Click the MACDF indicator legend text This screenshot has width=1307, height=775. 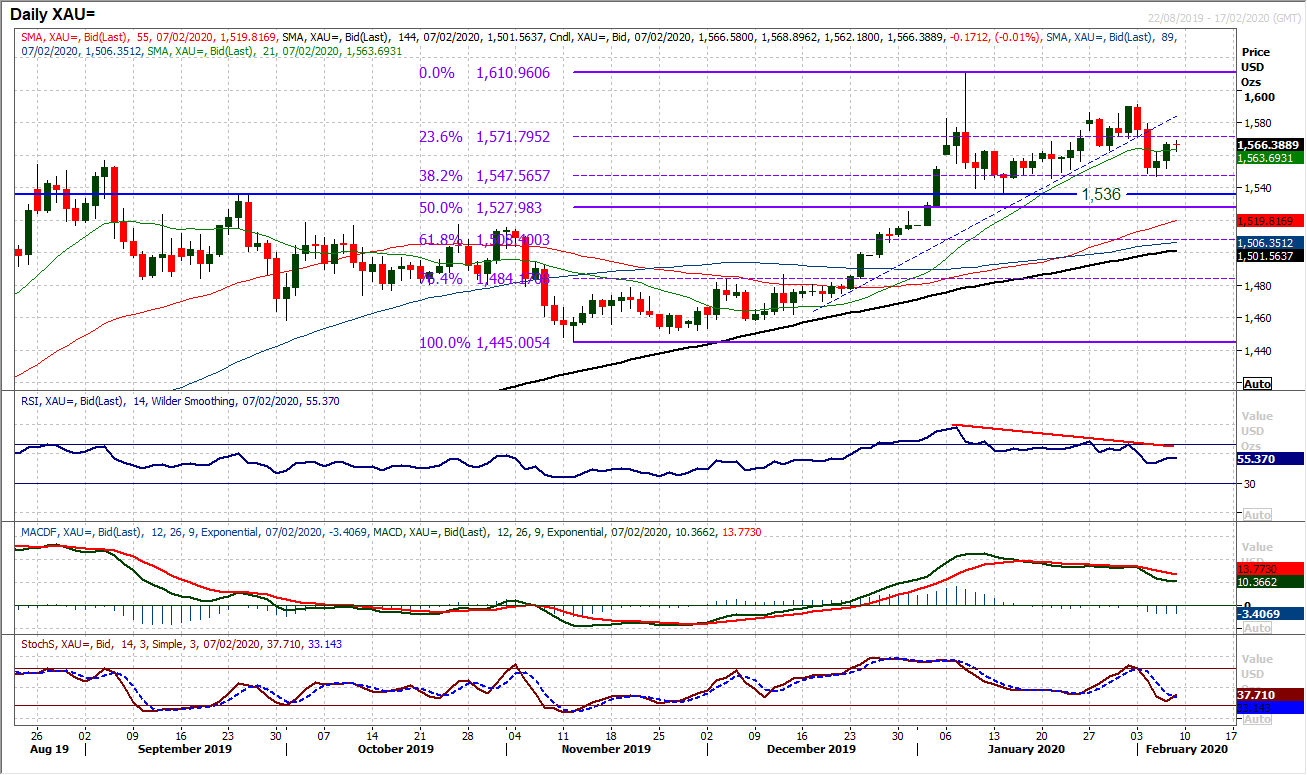click(x=390, y=532)
